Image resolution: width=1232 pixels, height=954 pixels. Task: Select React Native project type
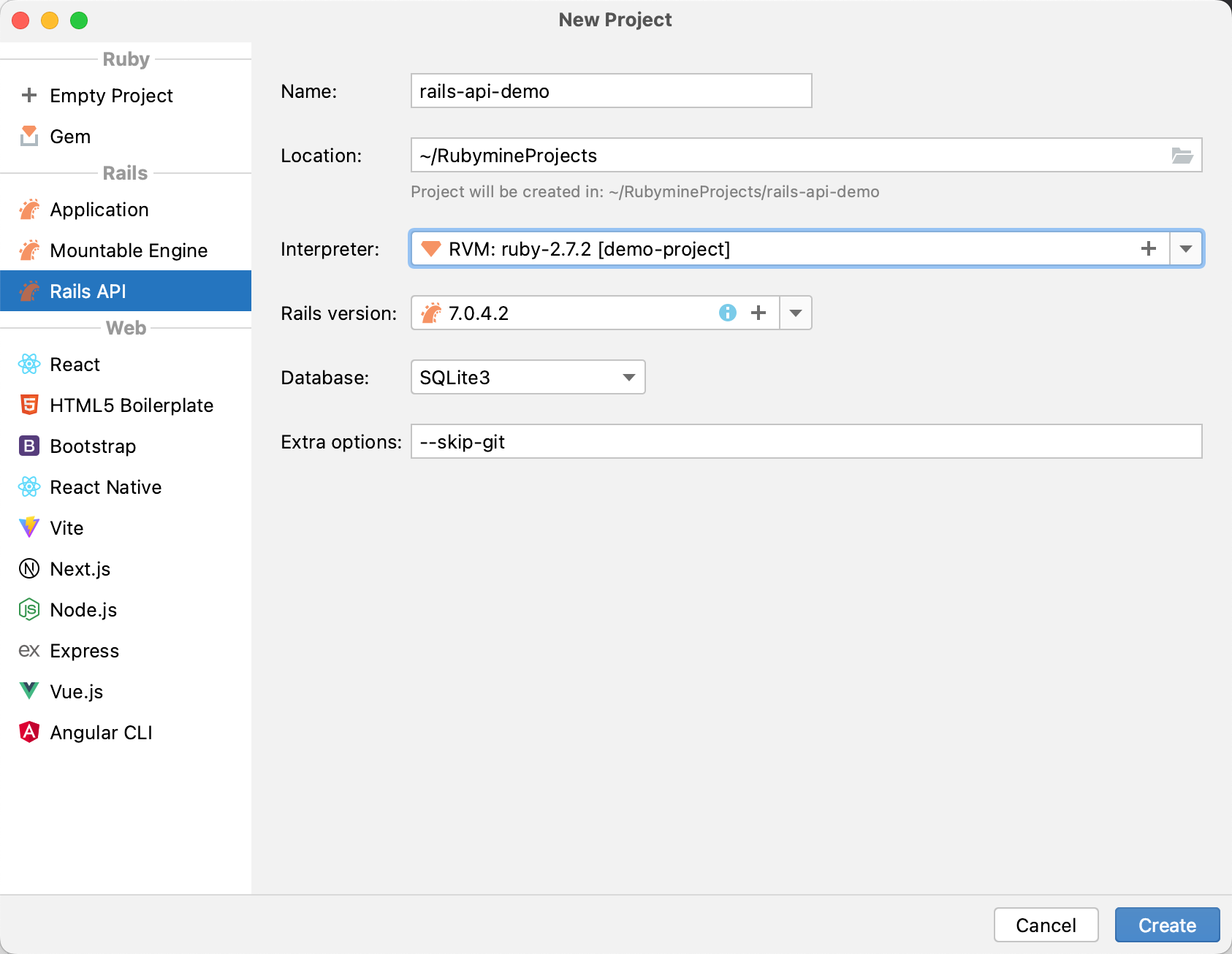coord(126,486)
